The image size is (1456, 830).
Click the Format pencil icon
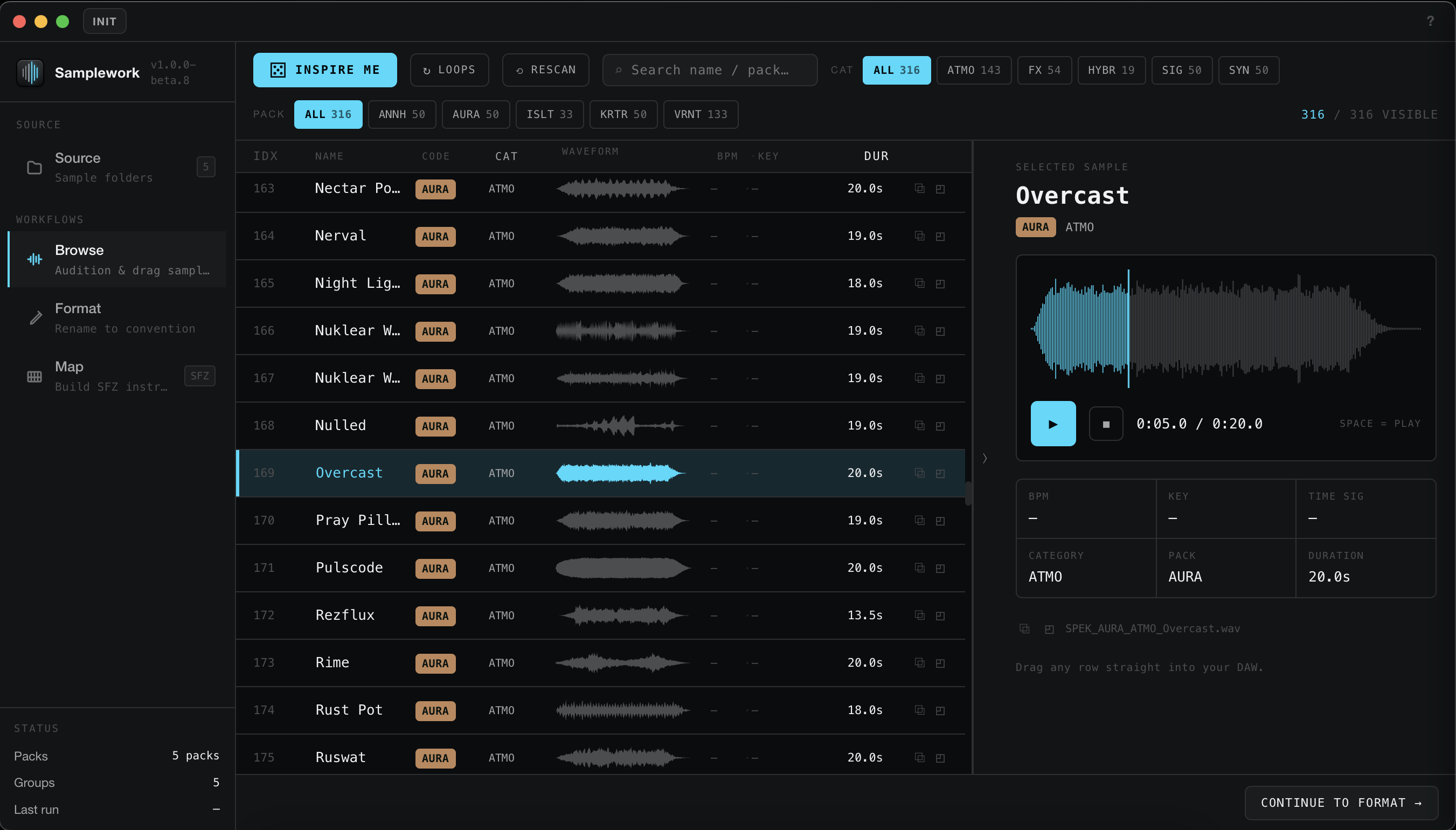(36, 317)
